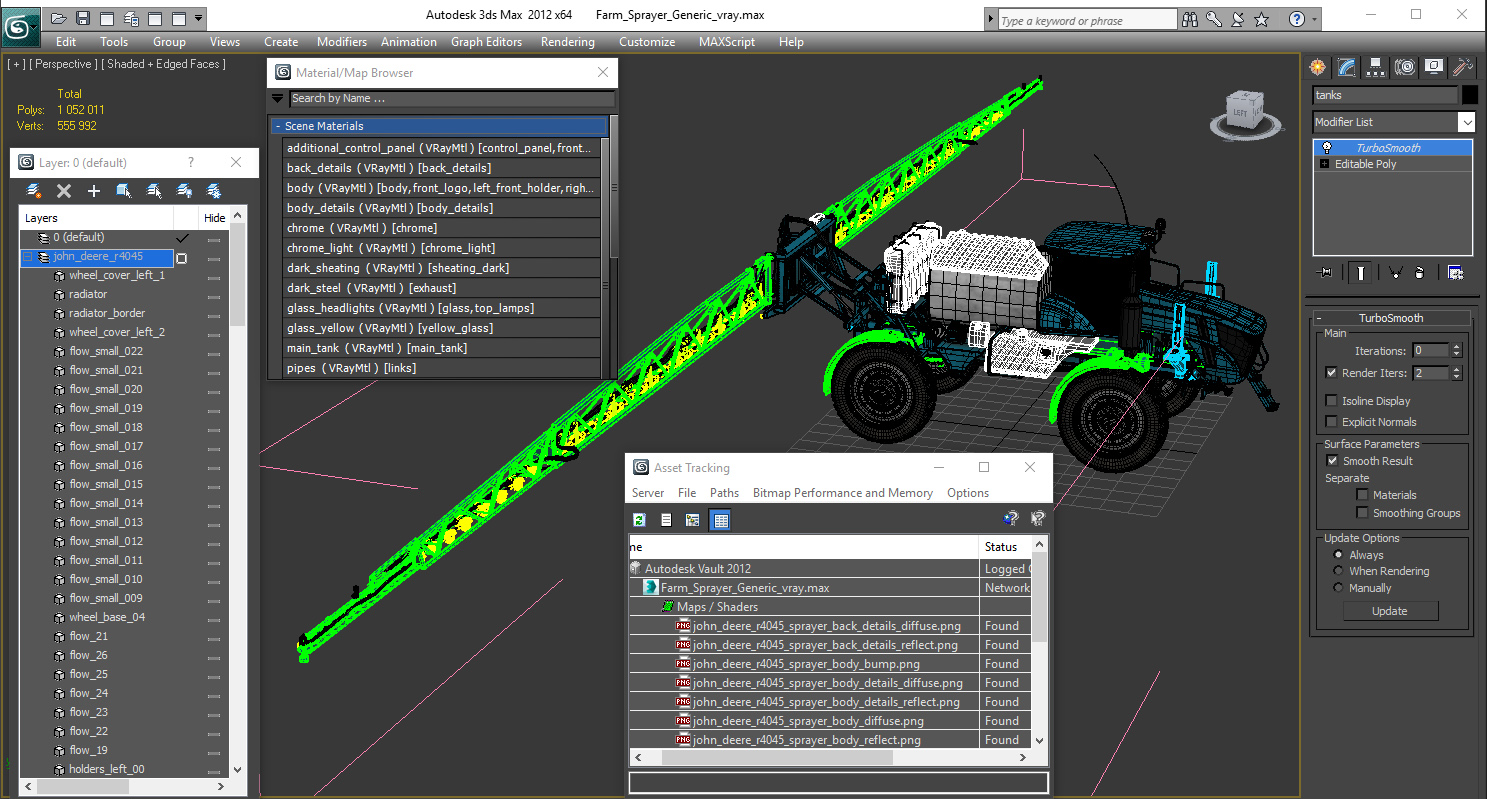Click the Save File floppy icon

pos(83,18)
